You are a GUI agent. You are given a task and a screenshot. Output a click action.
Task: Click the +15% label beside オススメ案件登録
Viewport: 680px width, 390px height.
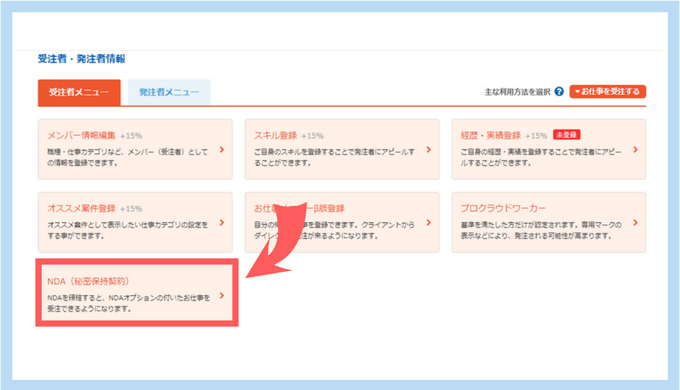tap(131, 209)
